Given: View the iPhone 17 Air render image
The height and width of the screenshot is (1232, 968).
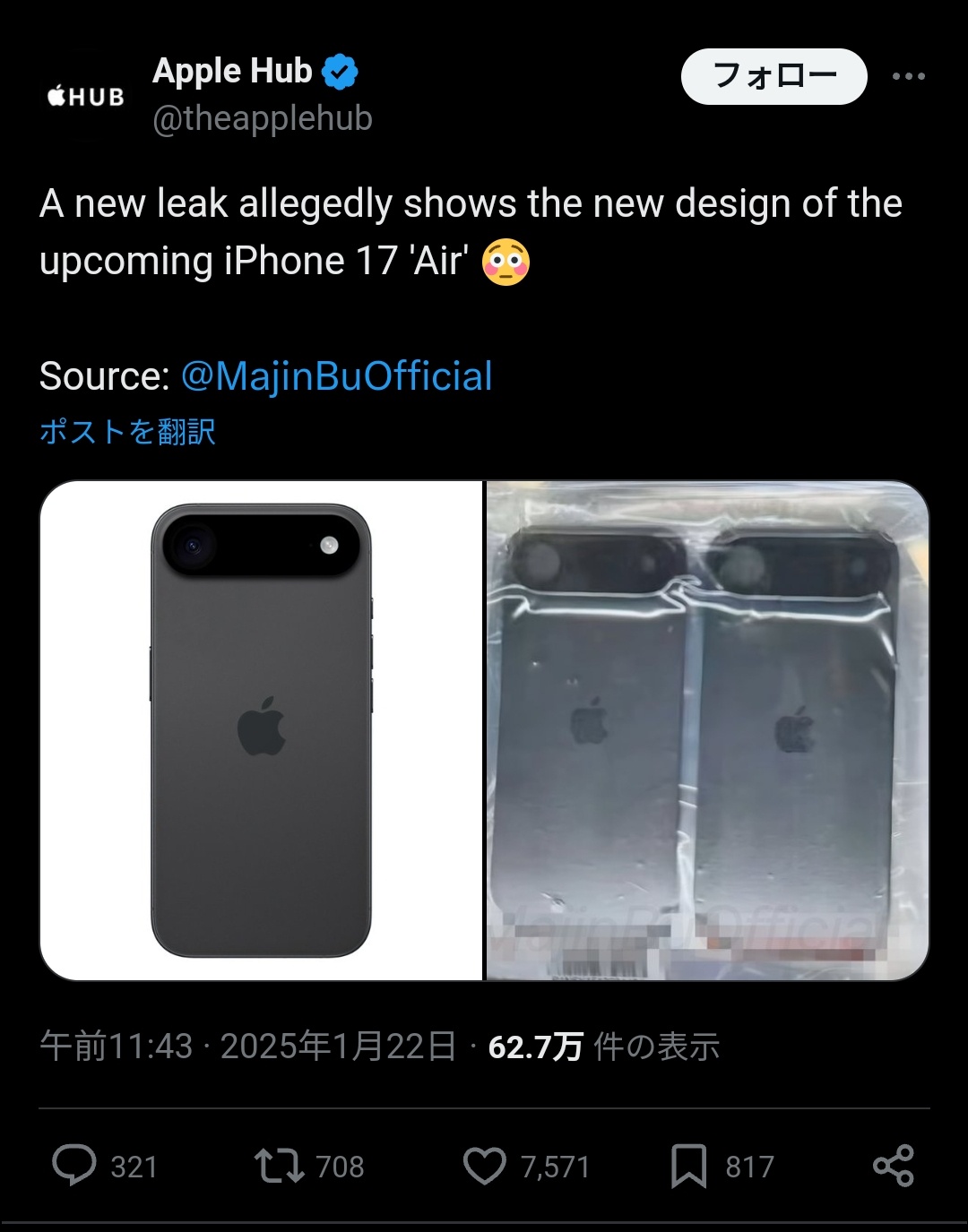Looking at the screenshot, I should pos(261,730).
